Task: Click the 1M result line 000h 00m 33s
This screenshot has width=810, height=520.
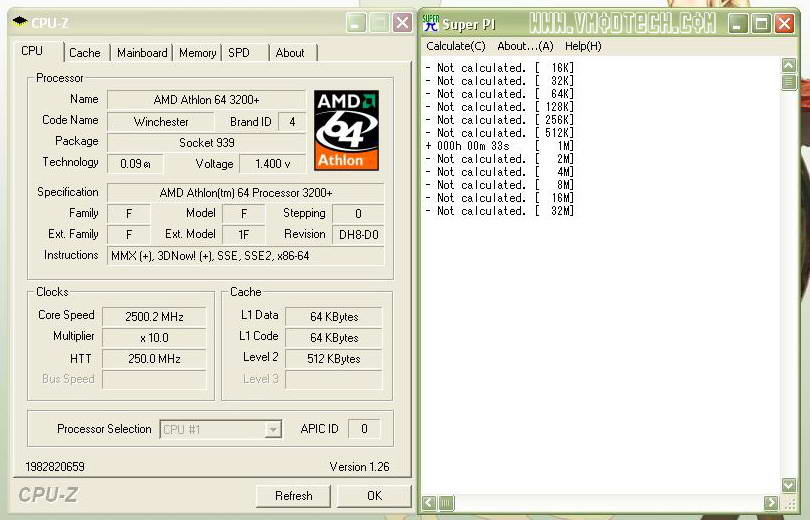Action: click(x=500, y=146)
